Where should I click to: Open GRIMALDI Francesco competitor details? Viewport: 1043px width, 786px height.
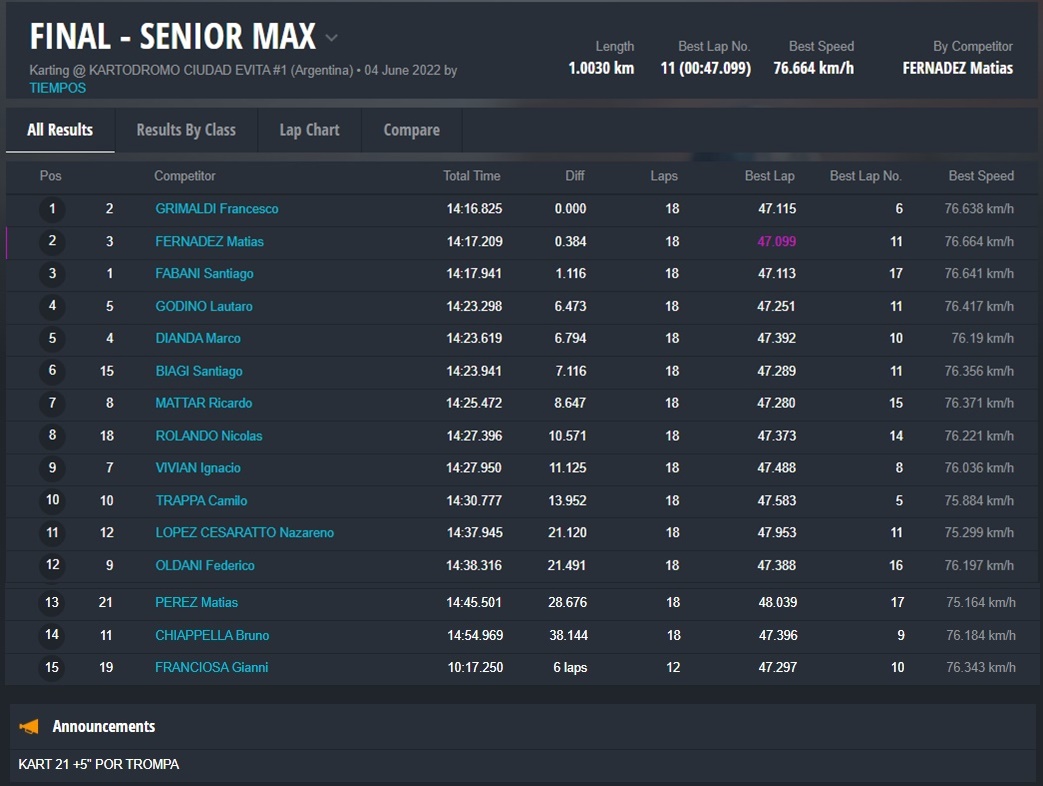point(217,209)
